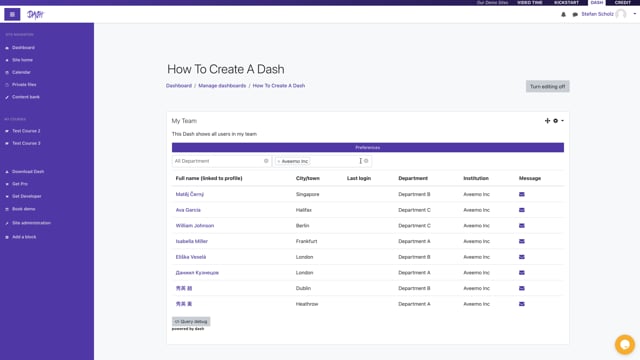Viewport: 640px width, 360px height.
Task: Open William Johnson profile link
Action: point(195,226)
